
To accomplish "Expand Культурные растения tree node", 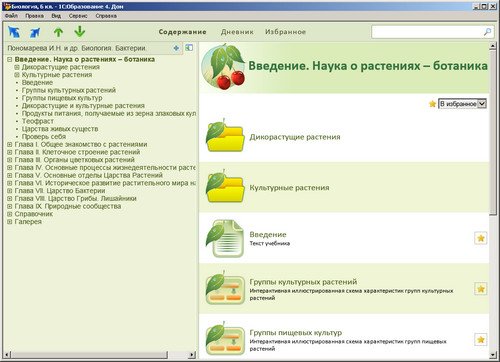I will coord(17,75).
